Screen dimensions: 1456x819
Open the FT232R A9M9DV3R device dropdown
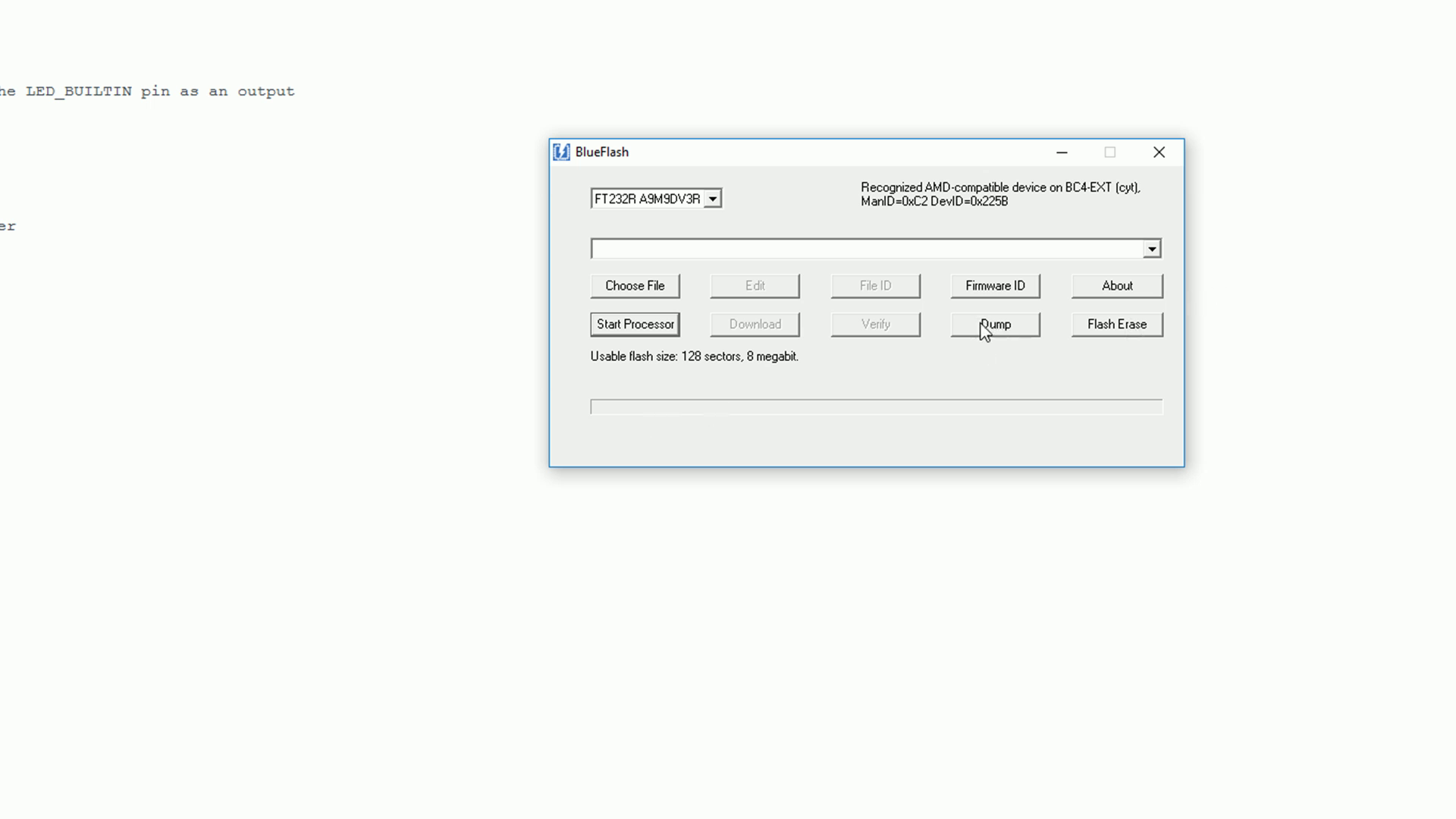pyautogui.click(x=712, y=198)
